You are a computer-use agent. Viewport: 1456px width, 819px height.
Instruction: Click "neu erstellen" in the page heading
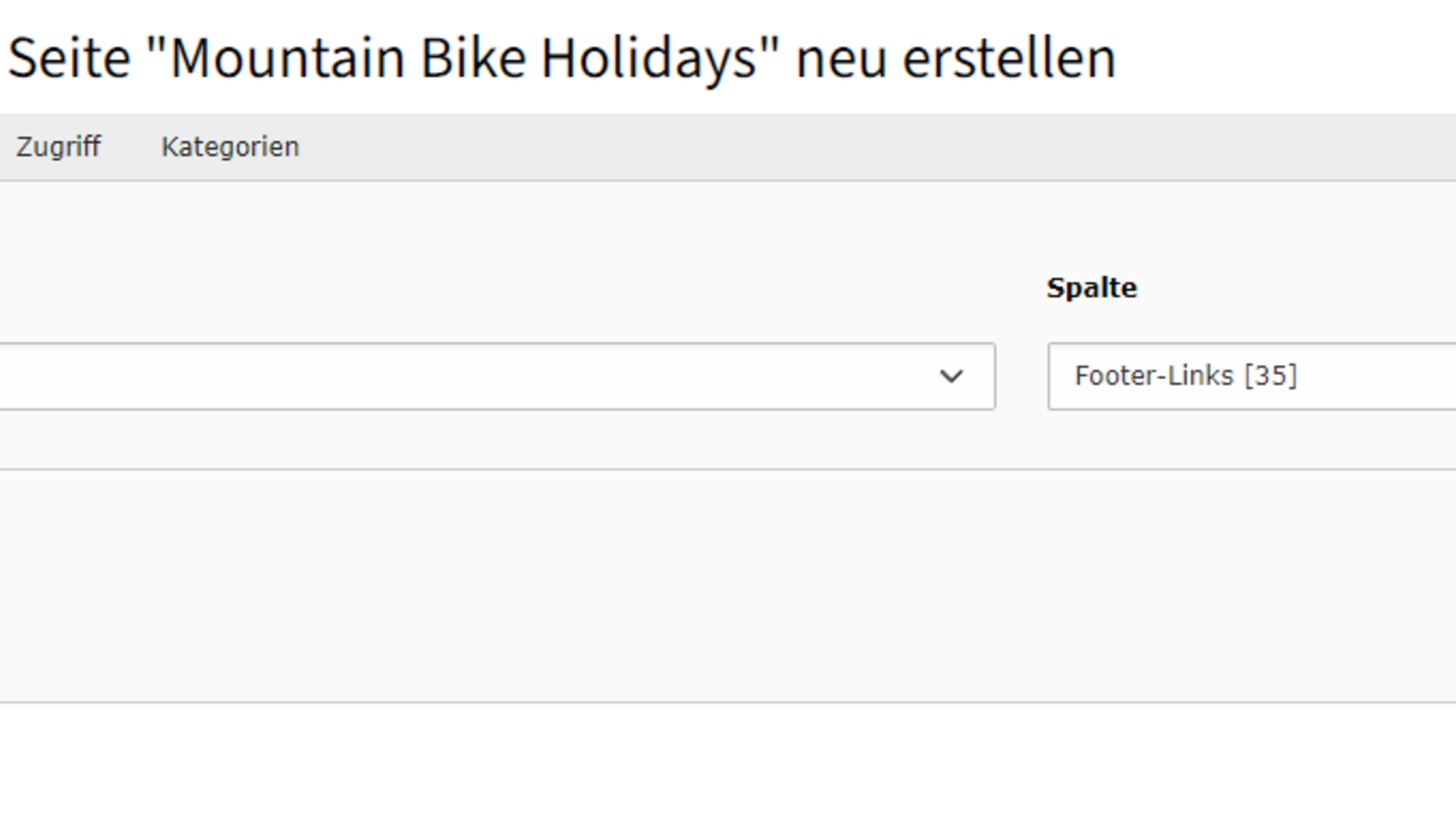[x=955, y=59]
